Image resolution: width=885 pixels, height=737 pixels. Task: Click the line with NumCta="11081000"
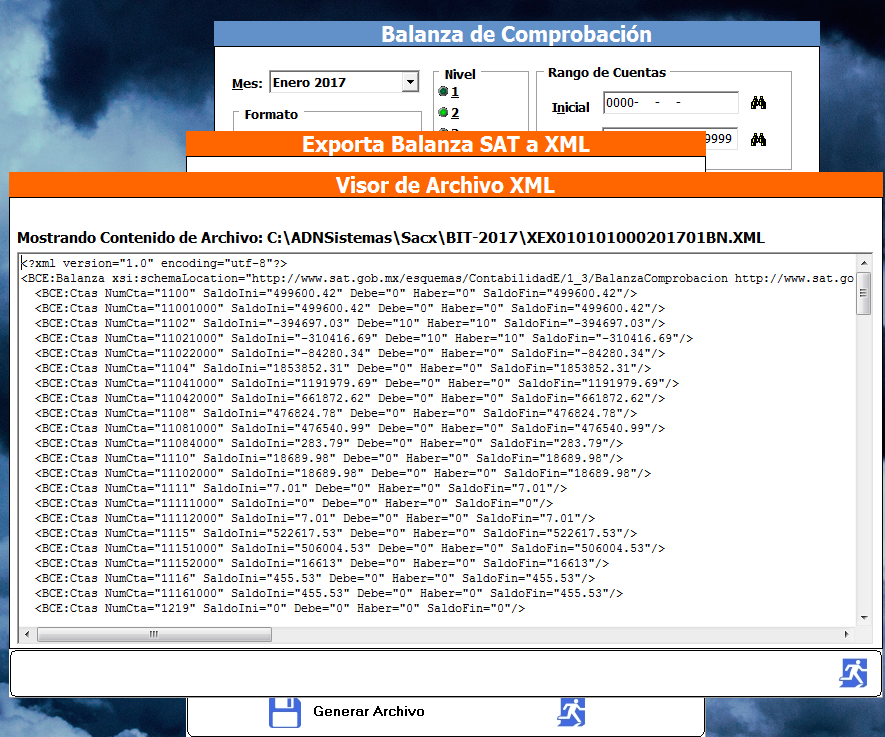[x=350, y=428]
